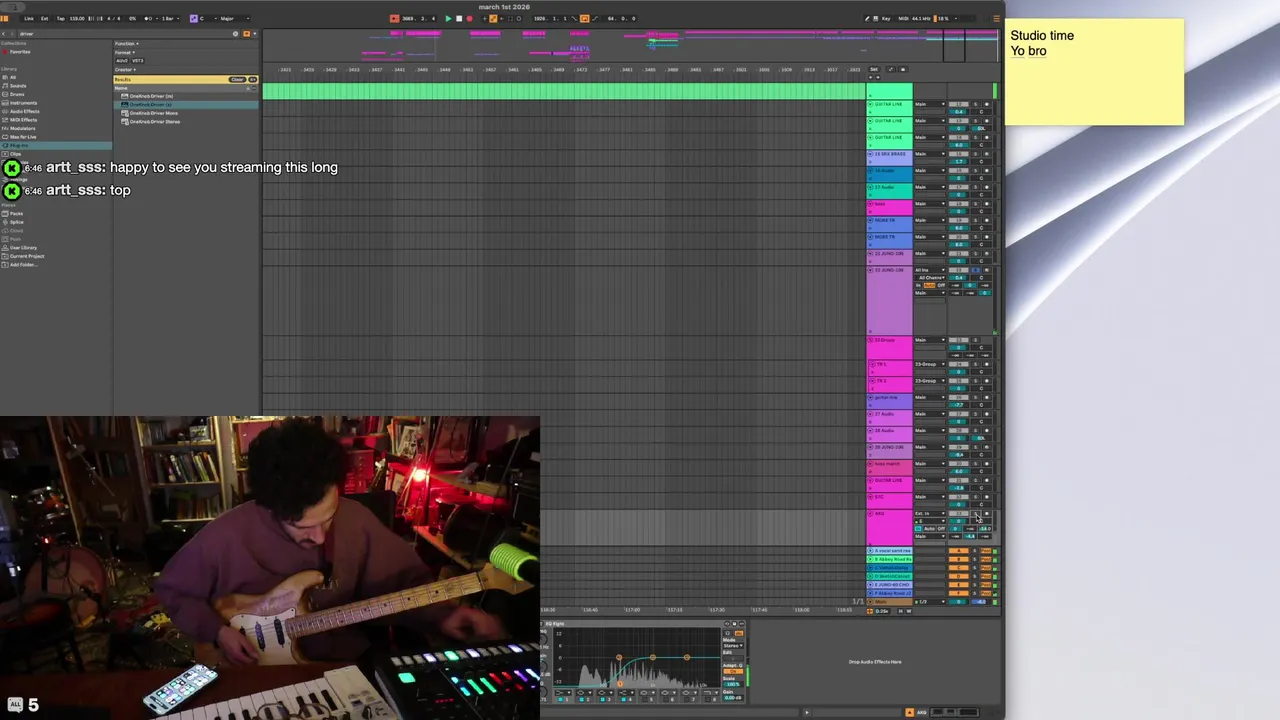The height and width of the screenshot is (720, 1280).
Task: Click the tempo field showing 119.00
Action: 77,18
